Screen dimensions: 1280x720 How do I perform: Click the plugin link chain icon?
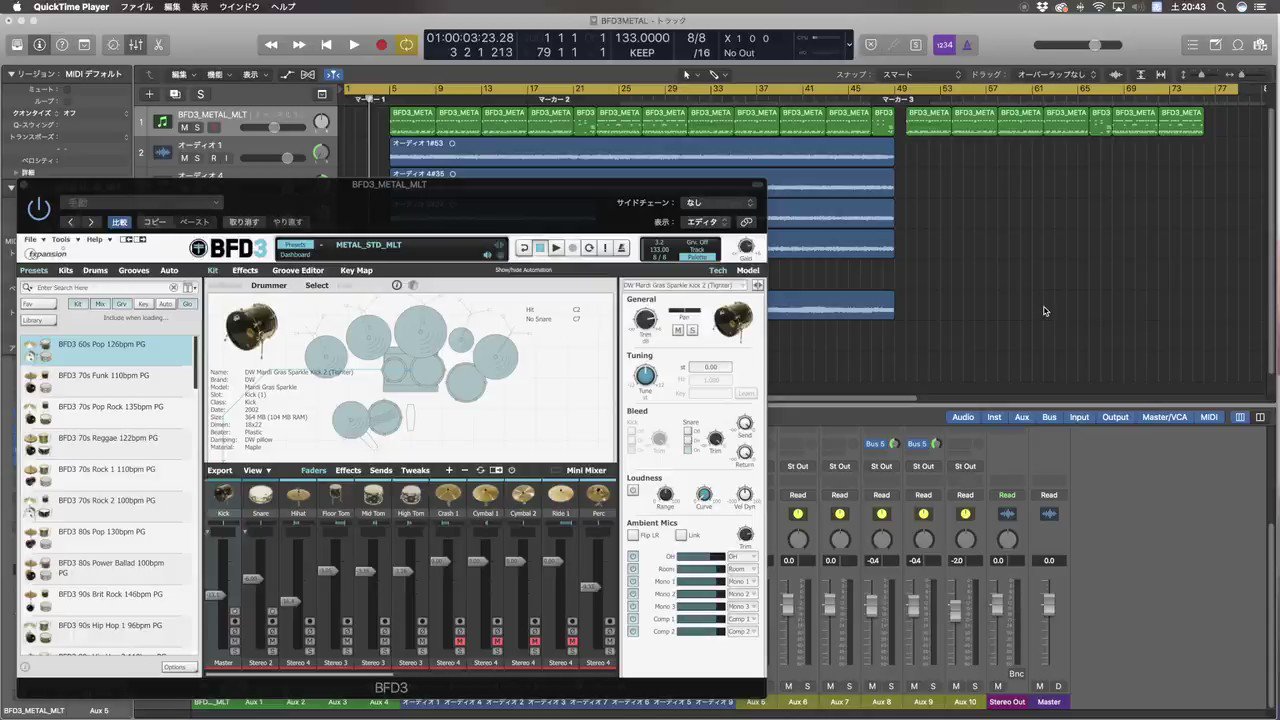[x=746, y=222]
